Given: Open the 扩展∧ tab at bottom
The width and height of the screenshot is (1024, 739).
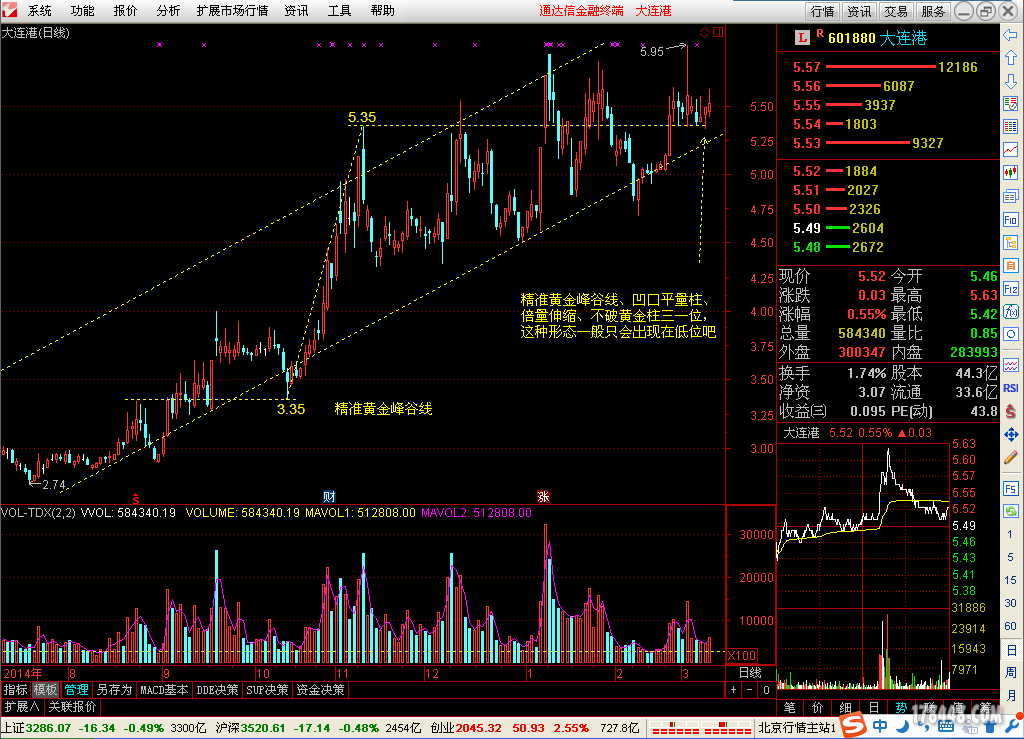Looking at the screenshot, I should pos(22,706).
